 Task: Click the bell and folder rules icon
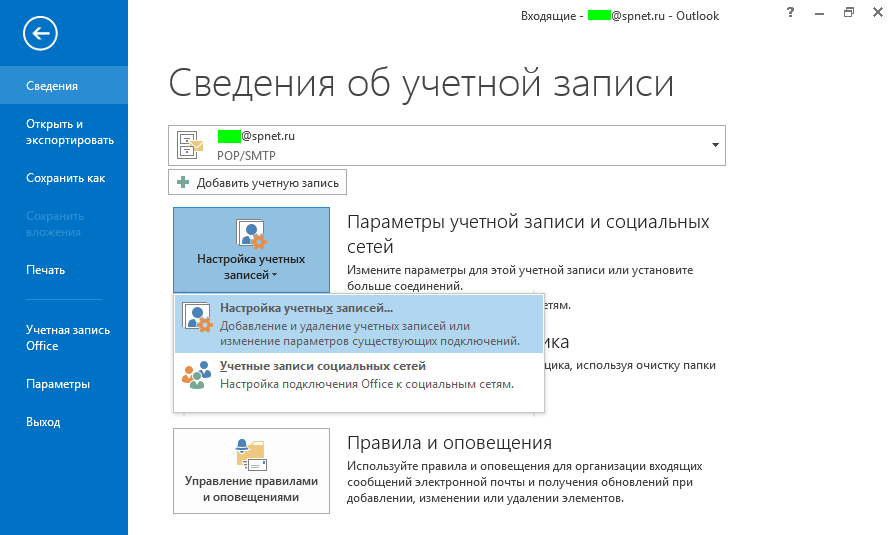click(x=251, y=455)
